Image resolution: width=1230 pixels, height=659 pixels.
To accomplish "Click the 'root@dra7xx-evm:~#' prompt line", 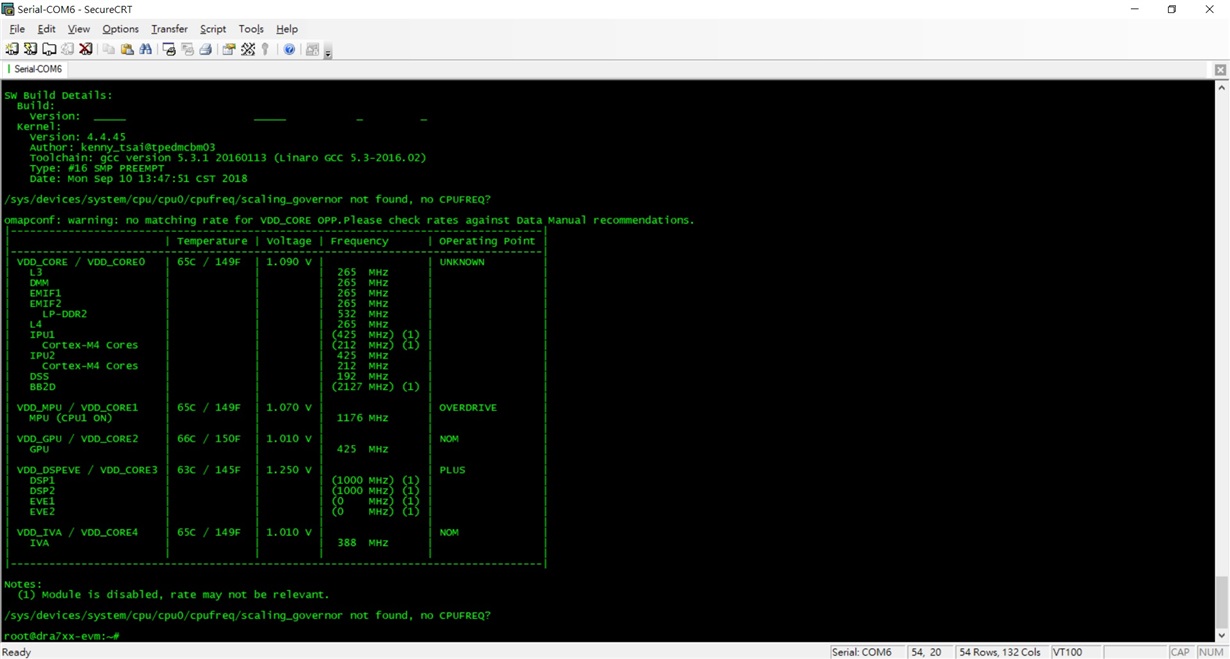I will (62, 636).
